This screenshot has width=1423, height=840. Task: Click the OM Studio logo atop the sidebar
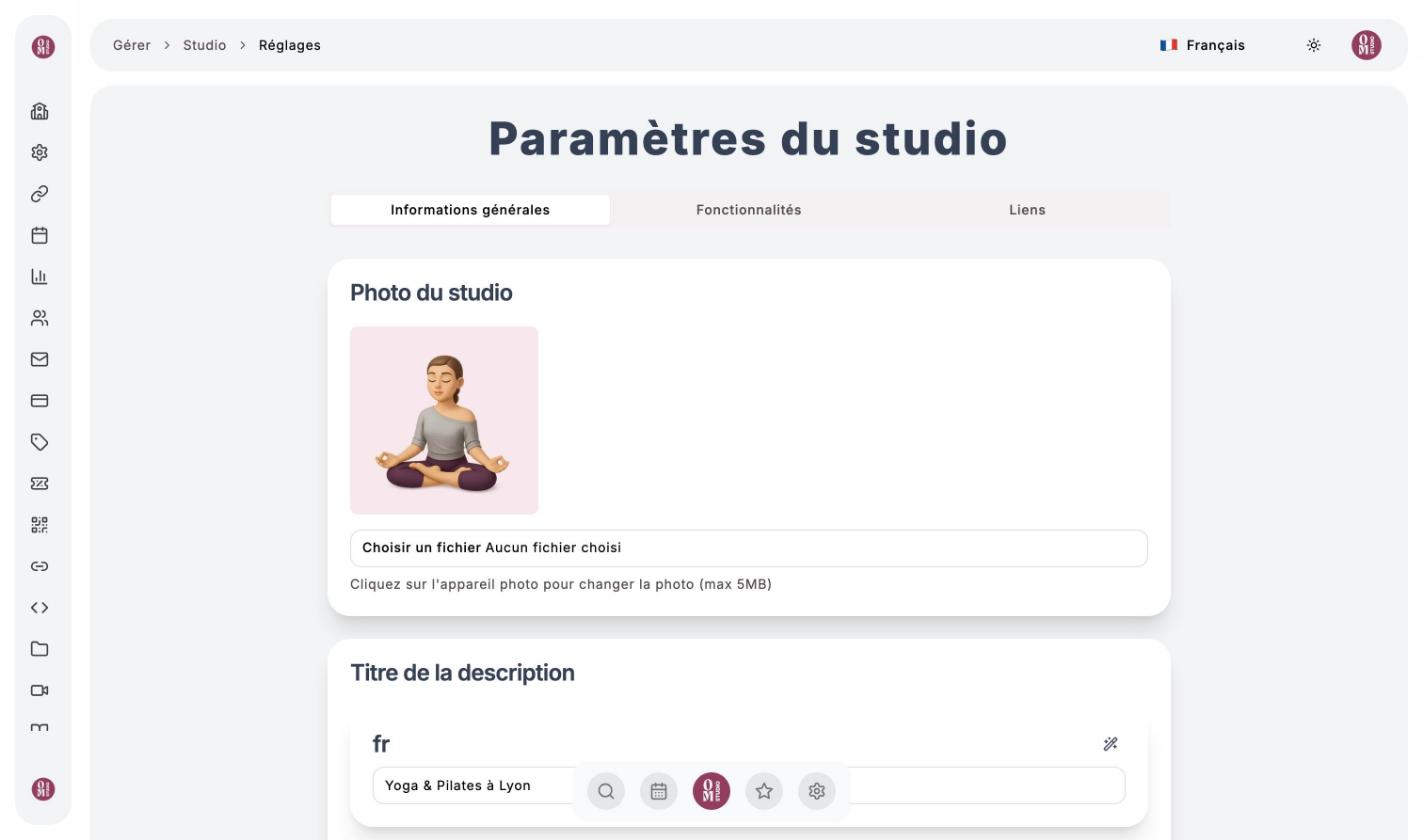(43, 47)
